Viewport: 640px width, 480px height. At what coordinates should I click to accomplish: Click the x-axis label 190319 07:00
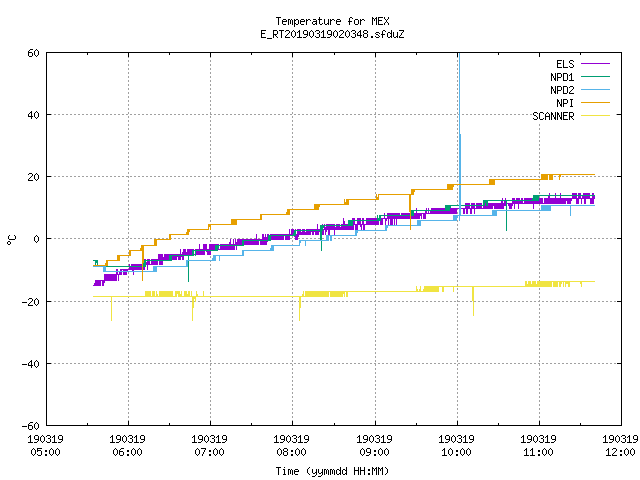point(209,446)
